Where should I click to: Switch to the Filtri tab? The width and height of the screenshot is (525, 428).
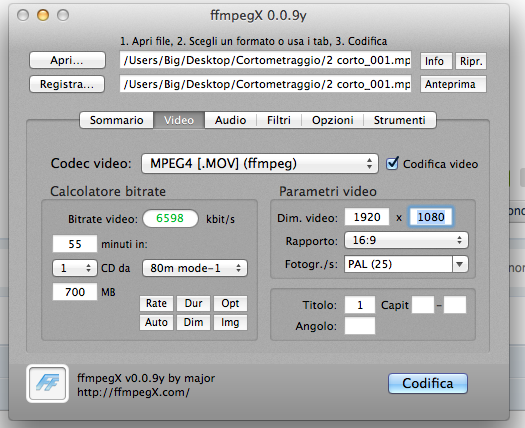pos(279,120)
